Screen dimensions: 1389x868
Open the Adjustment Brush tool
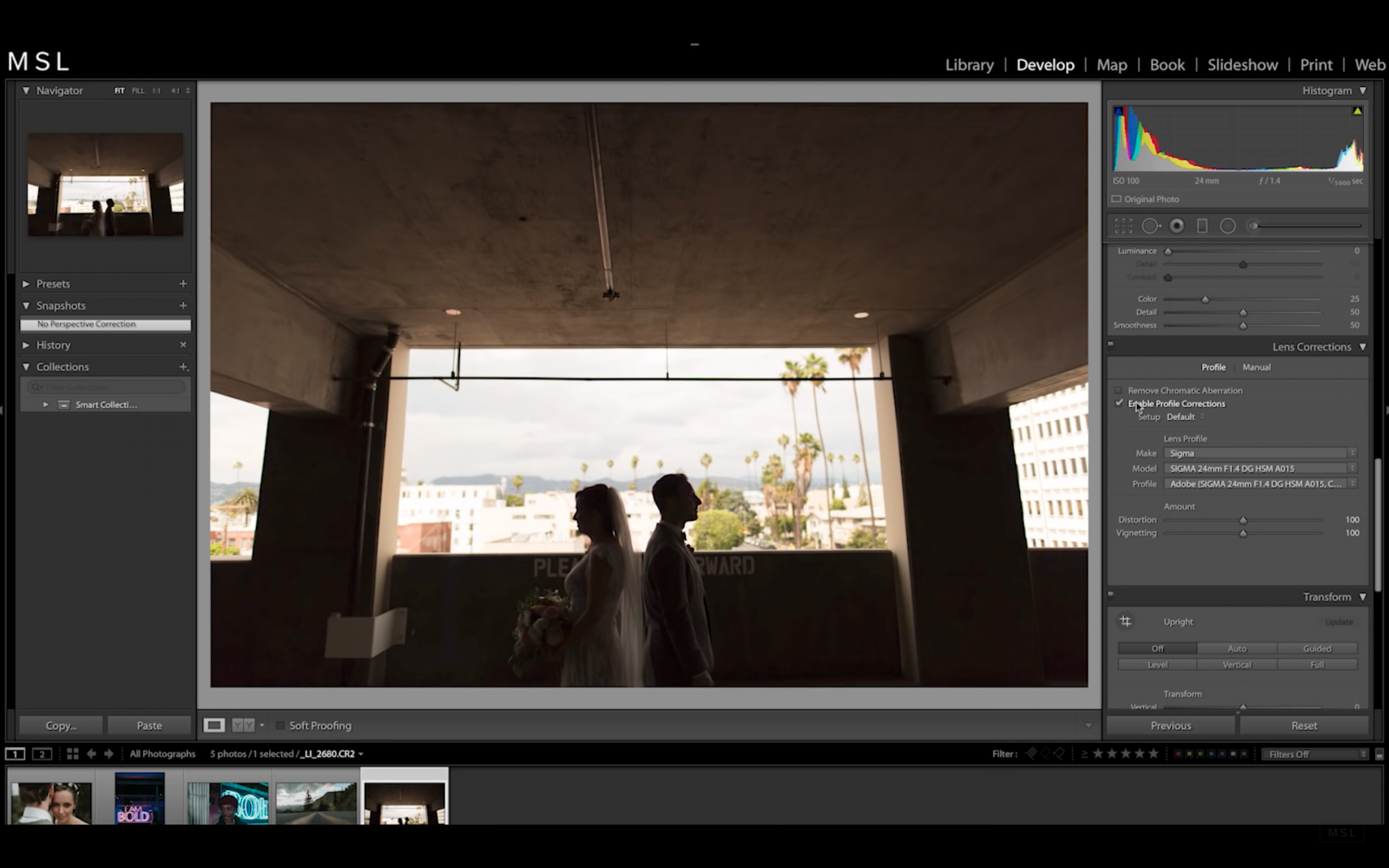1253,226
